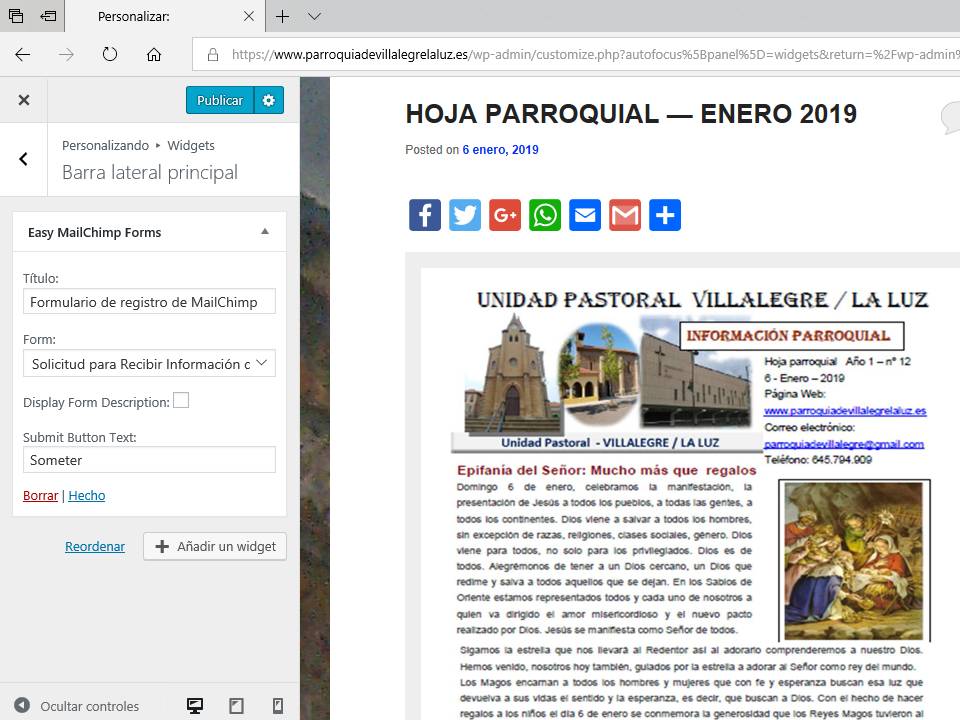Share post on Twitter
The height and width of the screenshot is (720, 960).
[465, 215]
